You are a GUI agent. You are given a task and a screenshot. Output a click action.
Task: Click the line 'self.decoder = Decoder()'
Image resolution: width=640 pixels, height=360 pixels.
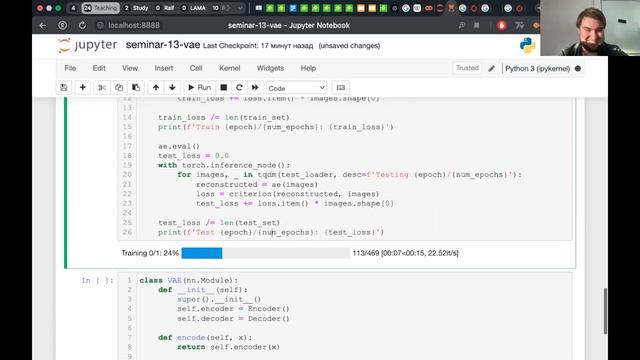pos(233,318)
